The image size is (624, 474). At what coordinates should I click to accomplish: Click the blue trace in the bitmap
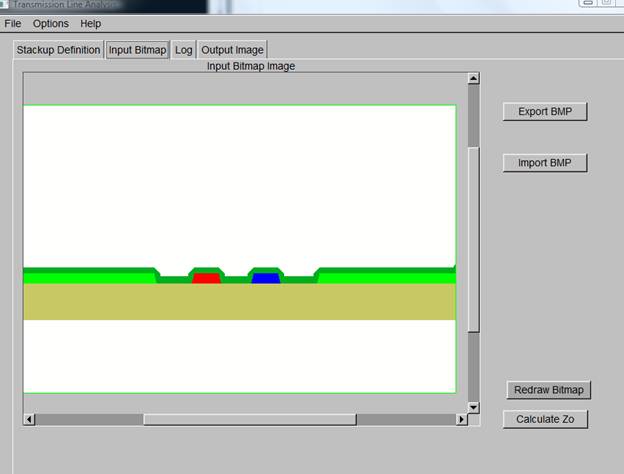tap(265, 278)
